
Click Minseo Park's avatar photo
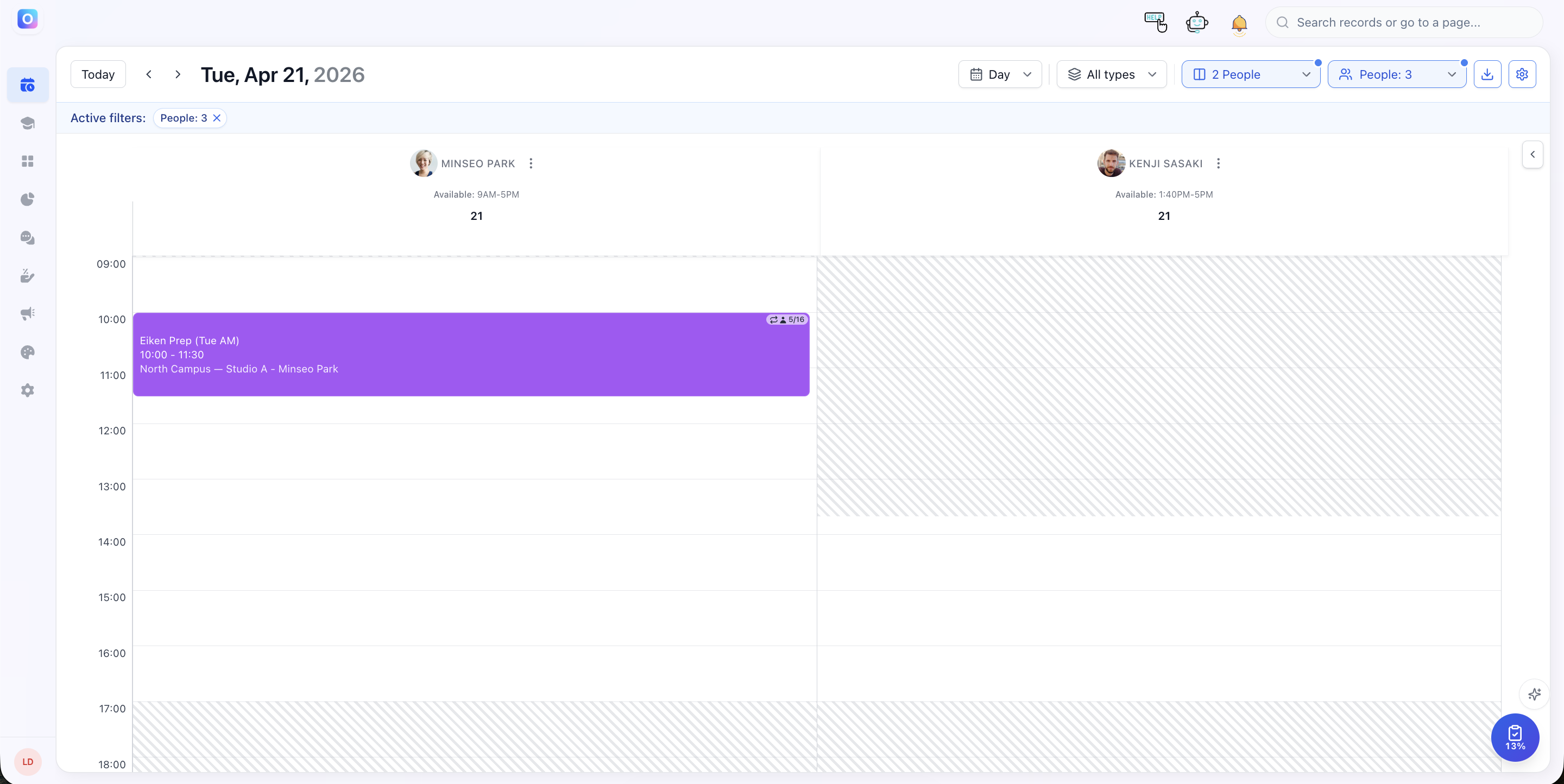point(423,163)
